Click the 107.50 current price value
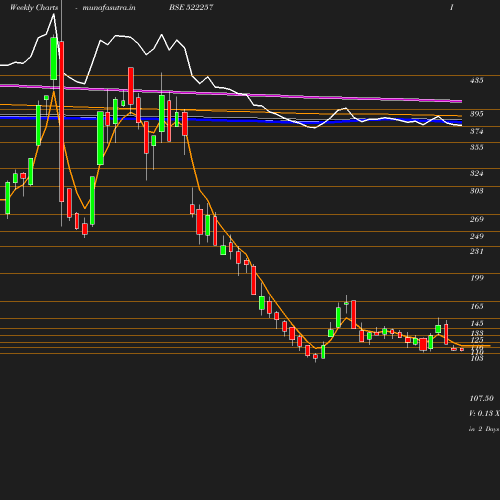The image size is (500, 500). tap(481, 398)
